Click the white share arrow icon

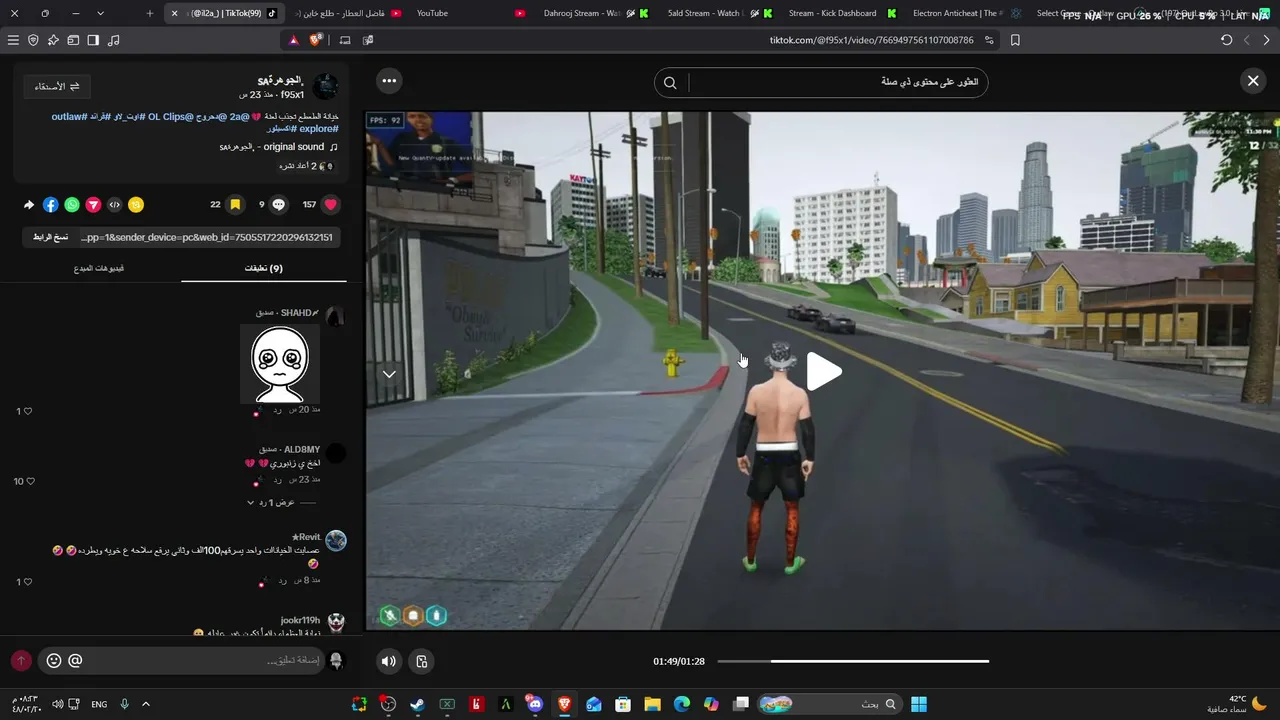tap(29, 205)
